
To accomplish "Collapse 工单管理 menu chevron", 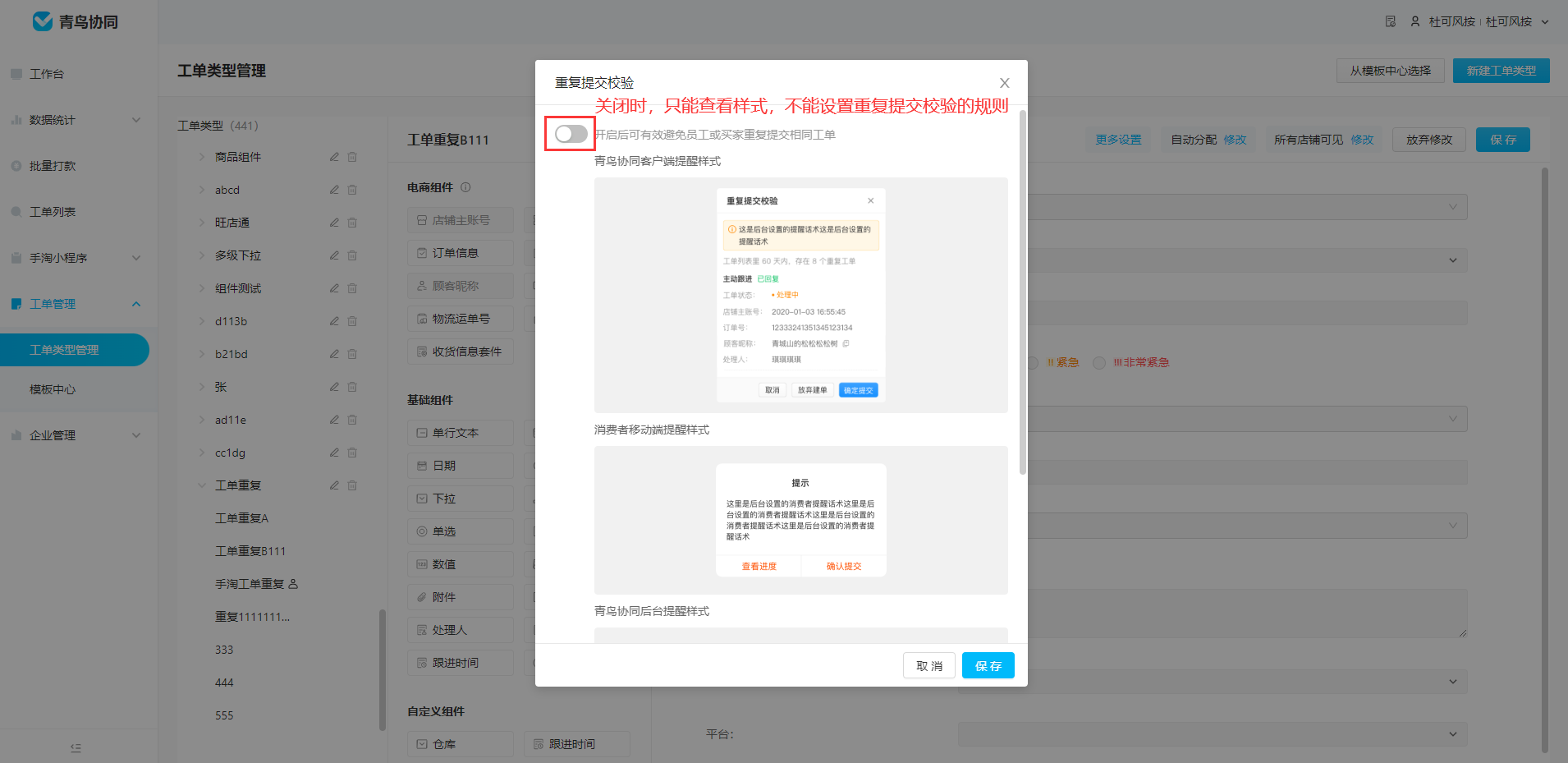I will (x=136, y=304).
